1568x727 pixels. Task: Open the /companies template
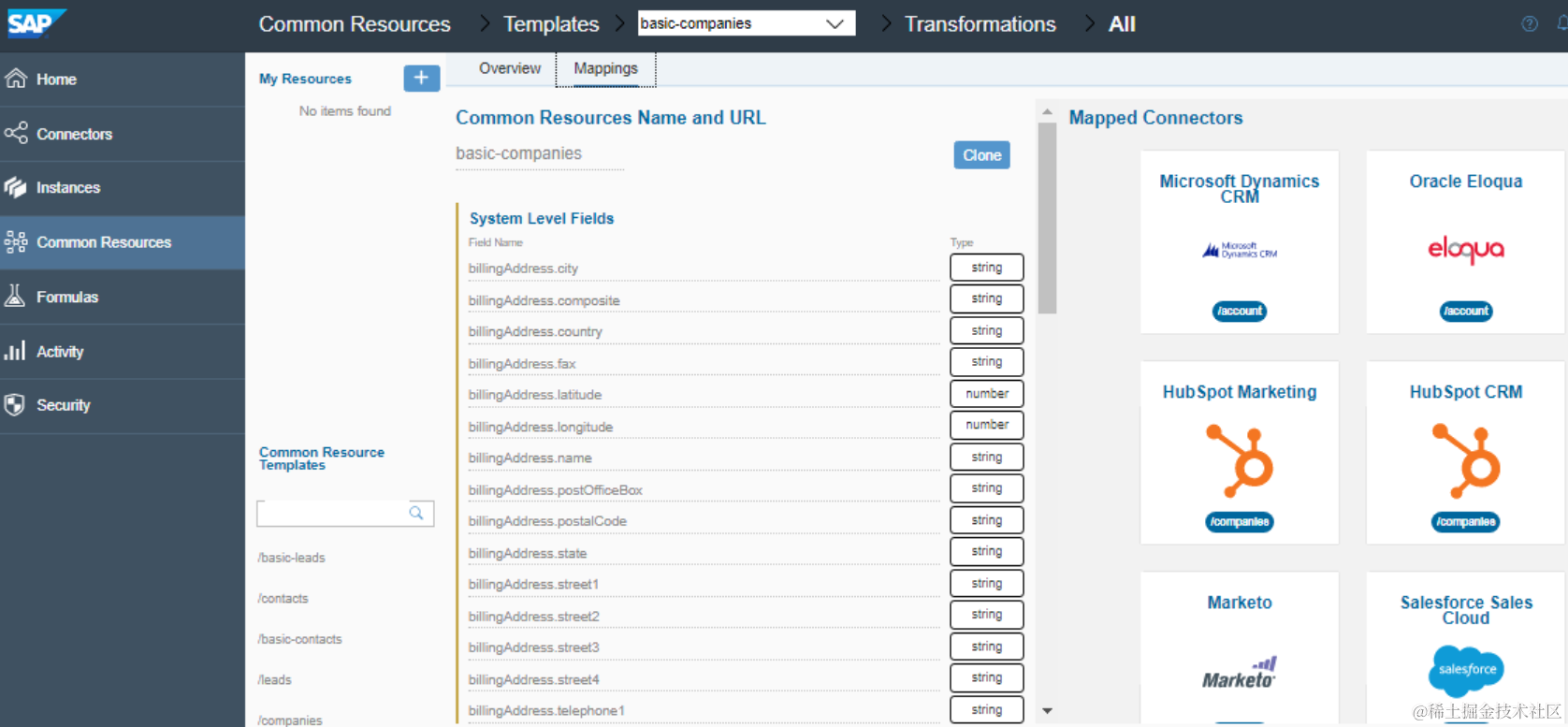coord(290,720)
